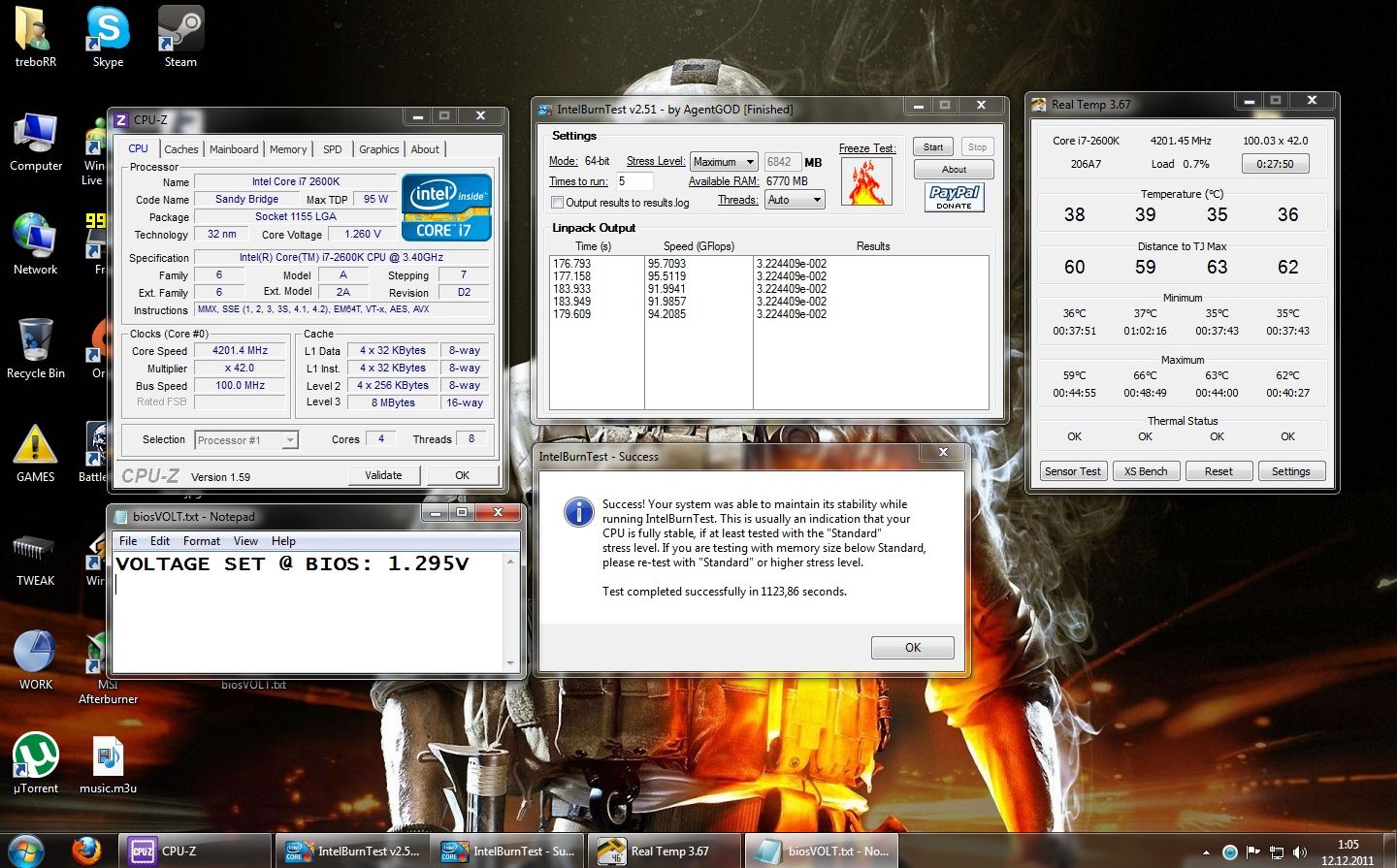
Task: Show hidden system tray icons
Action: (1207, 852)
